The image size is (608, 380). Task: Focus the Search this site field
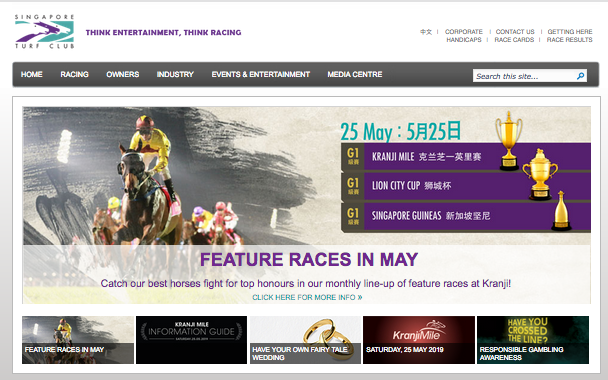[525, 76]
